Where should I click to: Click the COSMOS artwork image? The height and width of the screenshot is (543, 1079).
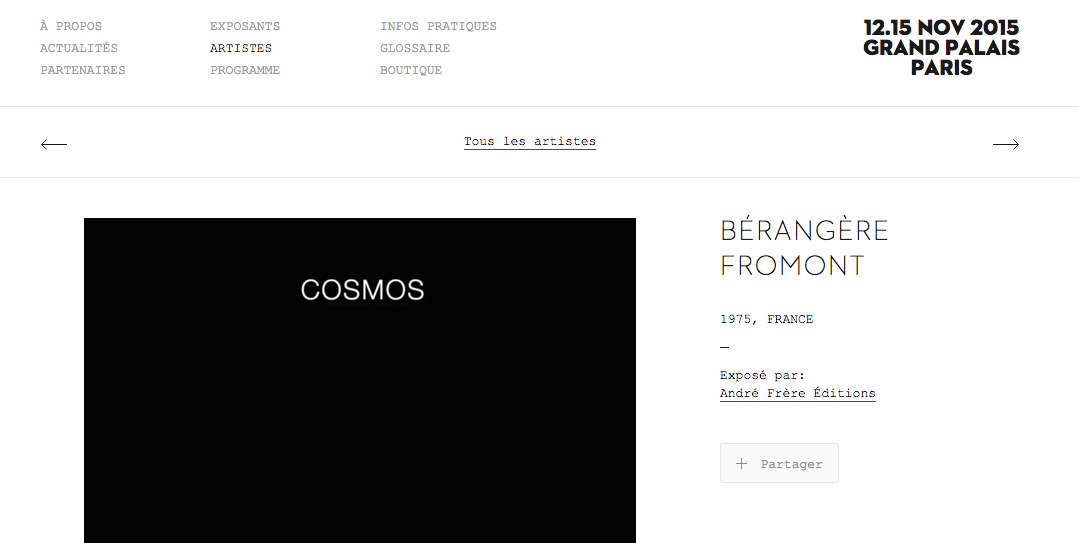(x=360, y=381)
